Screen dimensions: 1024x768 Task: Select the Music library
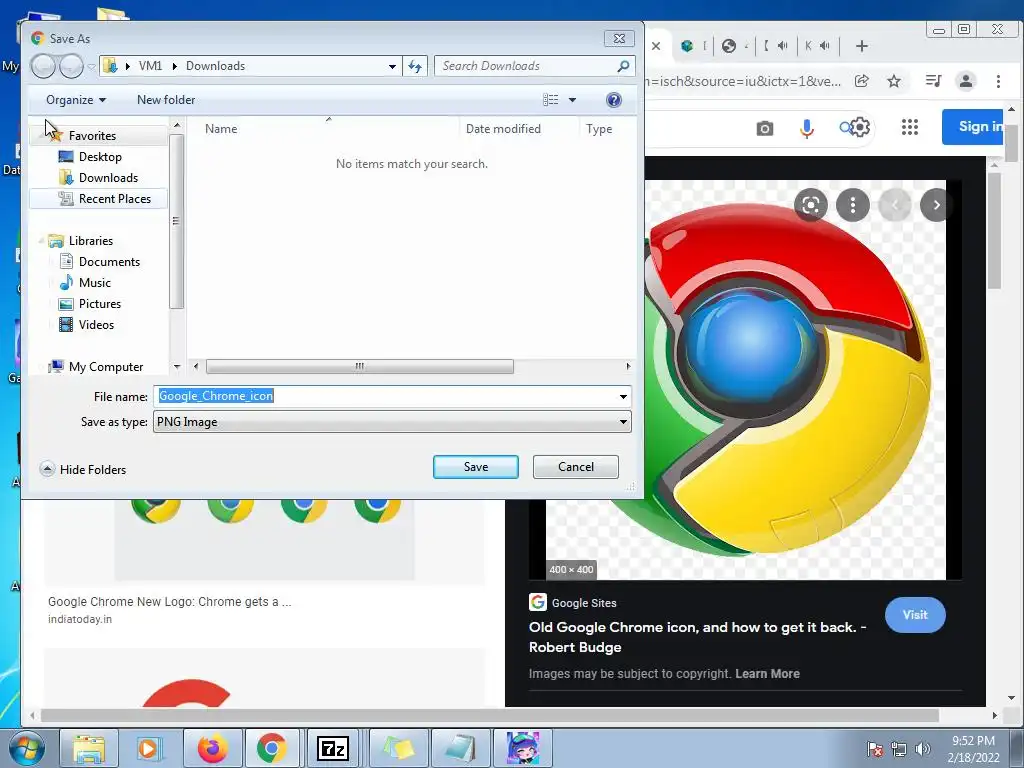95,283
